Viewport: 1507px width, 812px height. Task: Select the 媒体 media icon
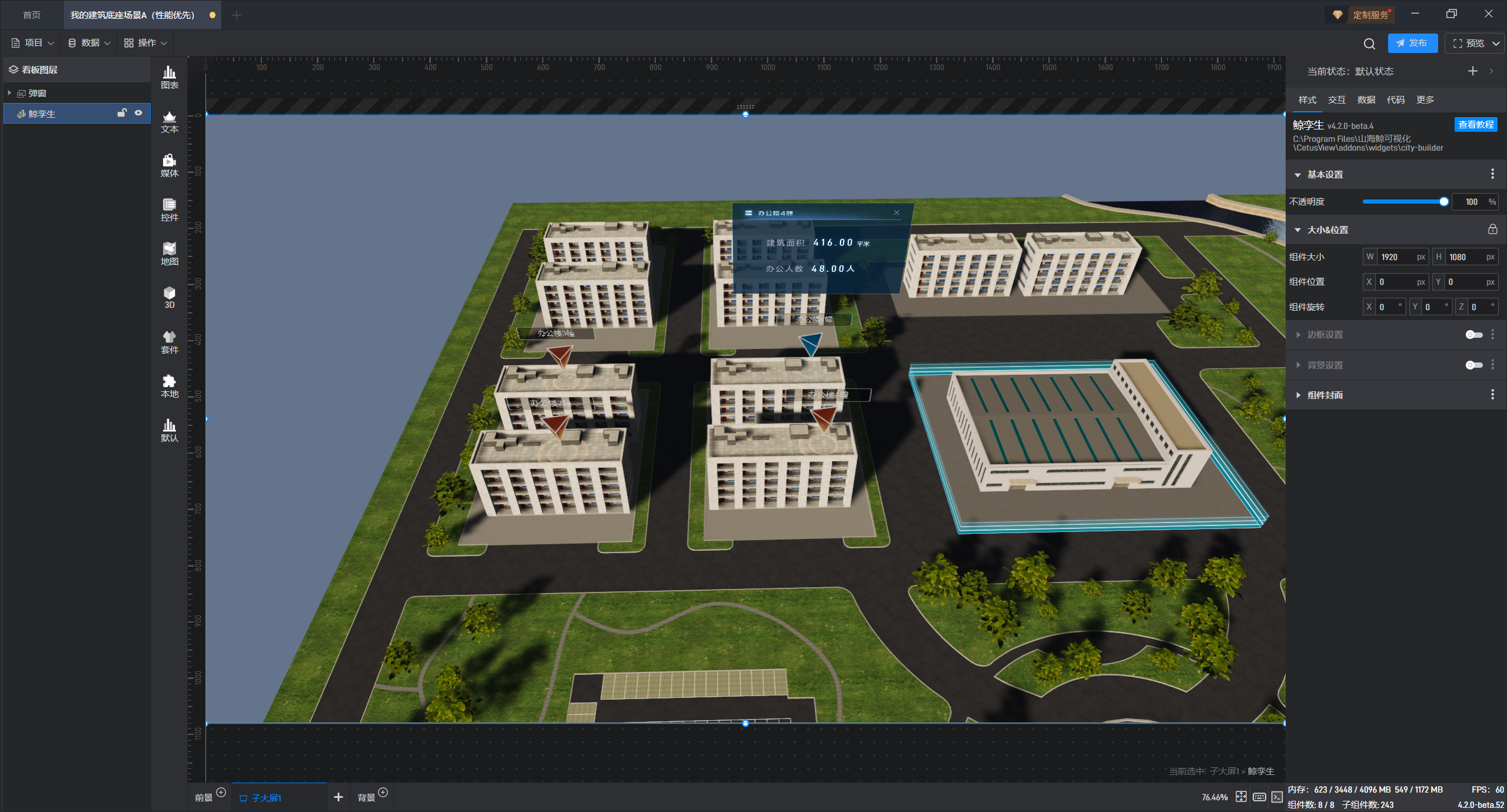170,165
